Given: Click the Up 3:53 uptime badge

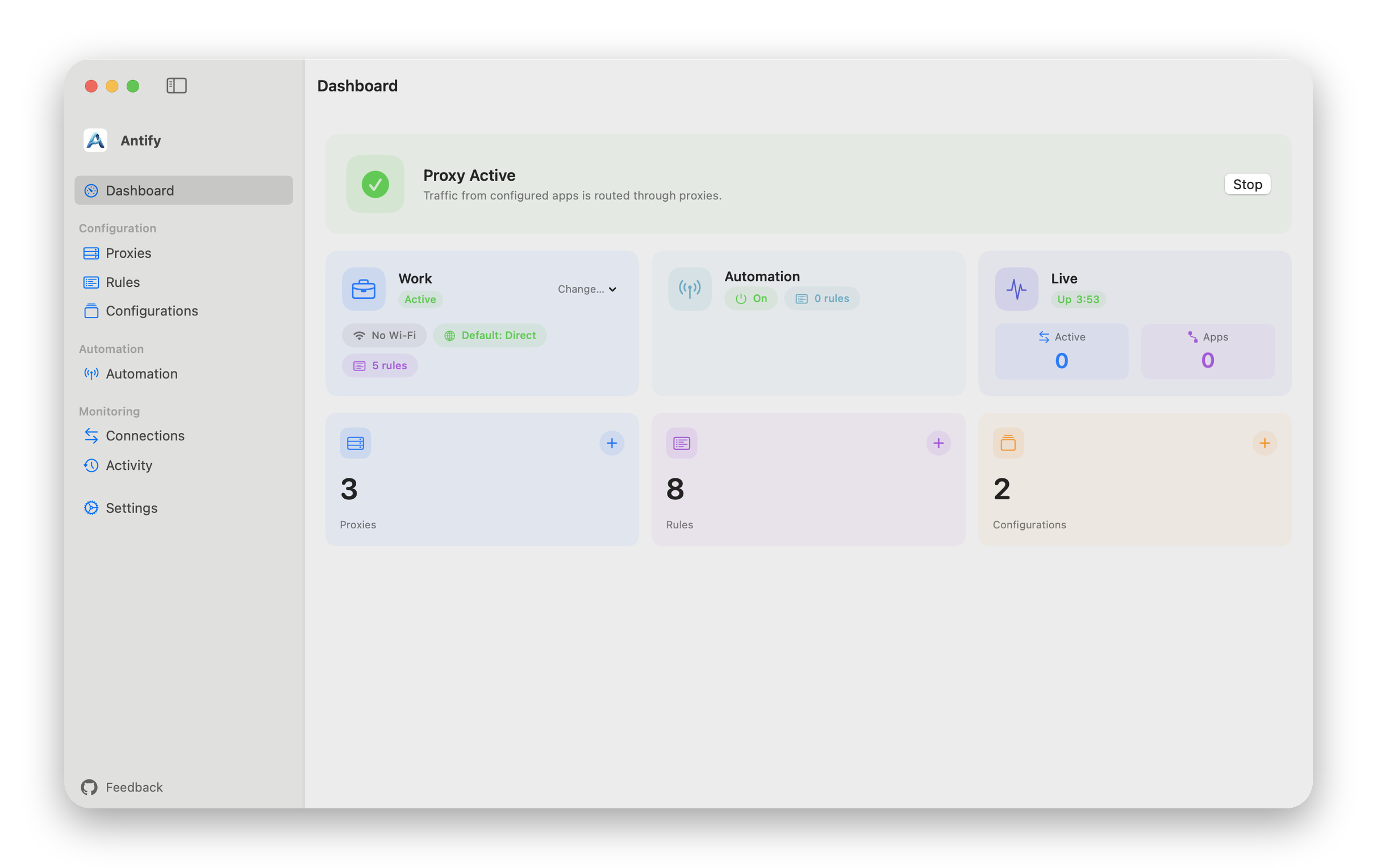Looking at the screenshot, I should pyautogui.click(x=1078, y=299).
